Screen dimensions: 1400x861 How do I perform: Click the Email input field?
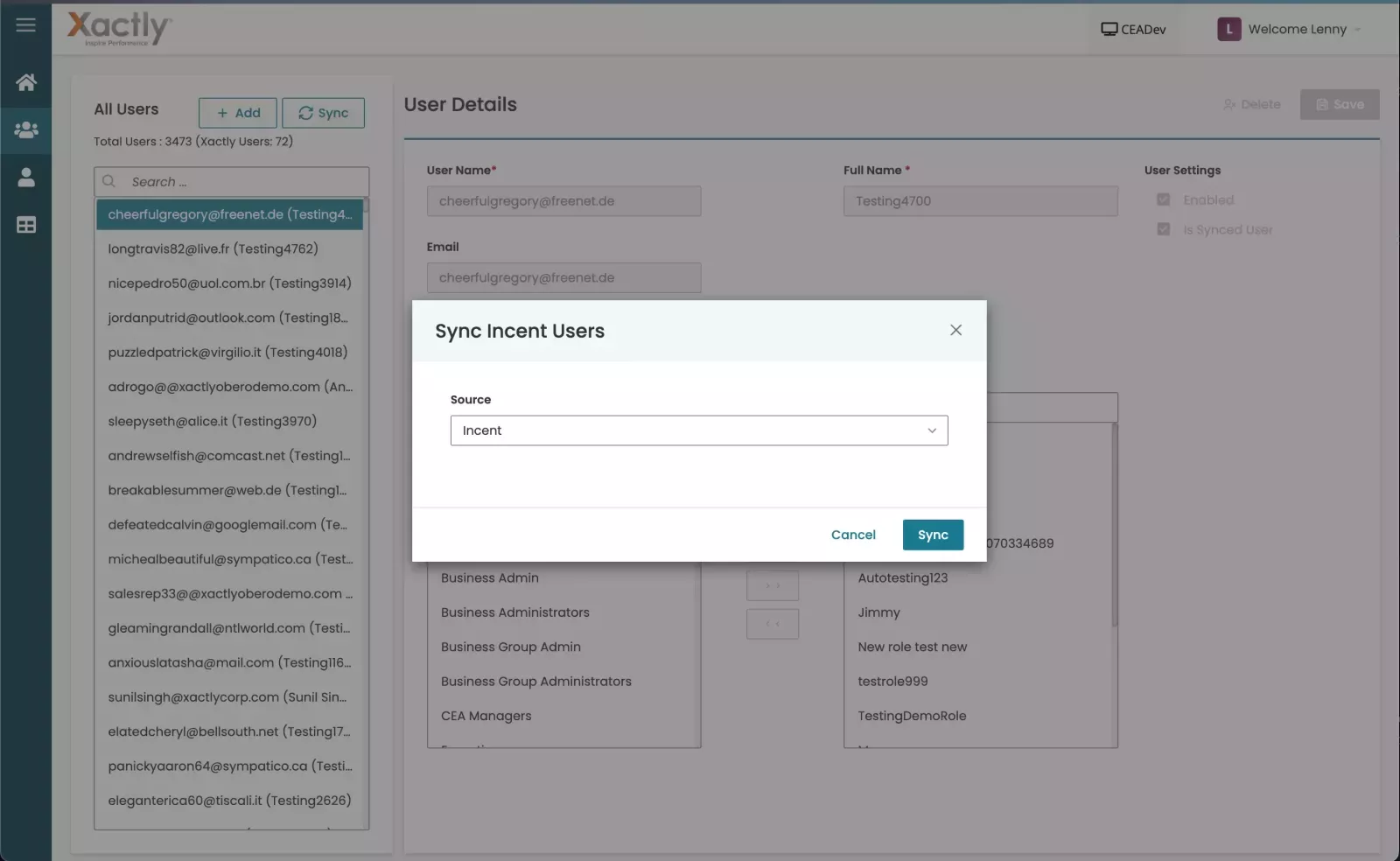563,277
